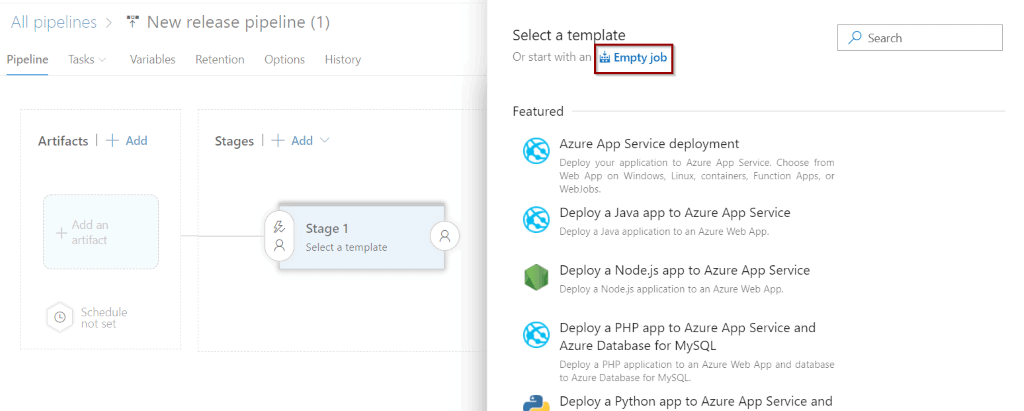Screen dimensions: 1024x411
Task: Click the Azure App Service deployment icon
Action: tap(536, 151)
